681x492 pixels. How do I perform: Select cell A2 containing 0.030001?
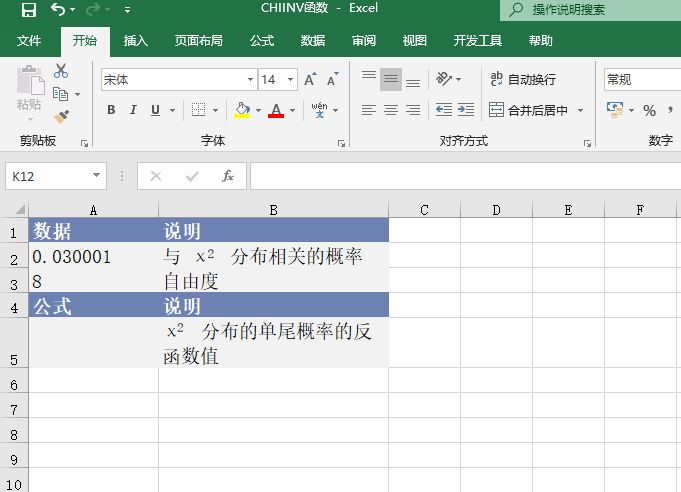pos(93,256)
